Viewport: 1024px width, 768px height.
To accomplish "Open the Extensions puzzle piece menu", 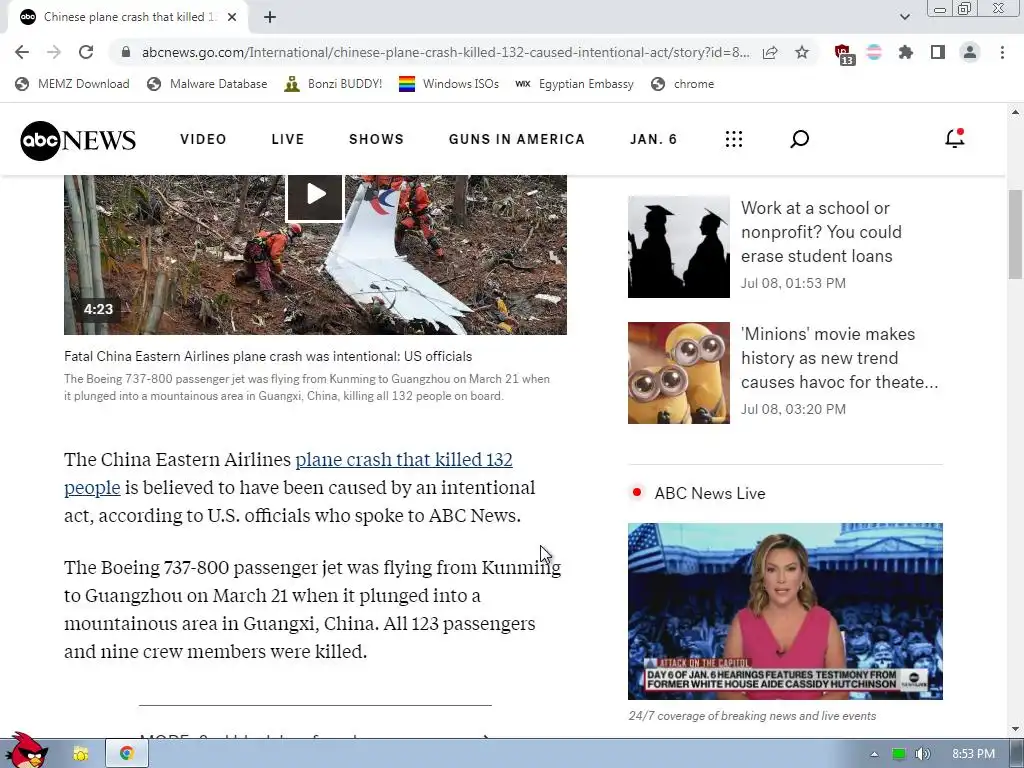I will click(x=906, y=52).
